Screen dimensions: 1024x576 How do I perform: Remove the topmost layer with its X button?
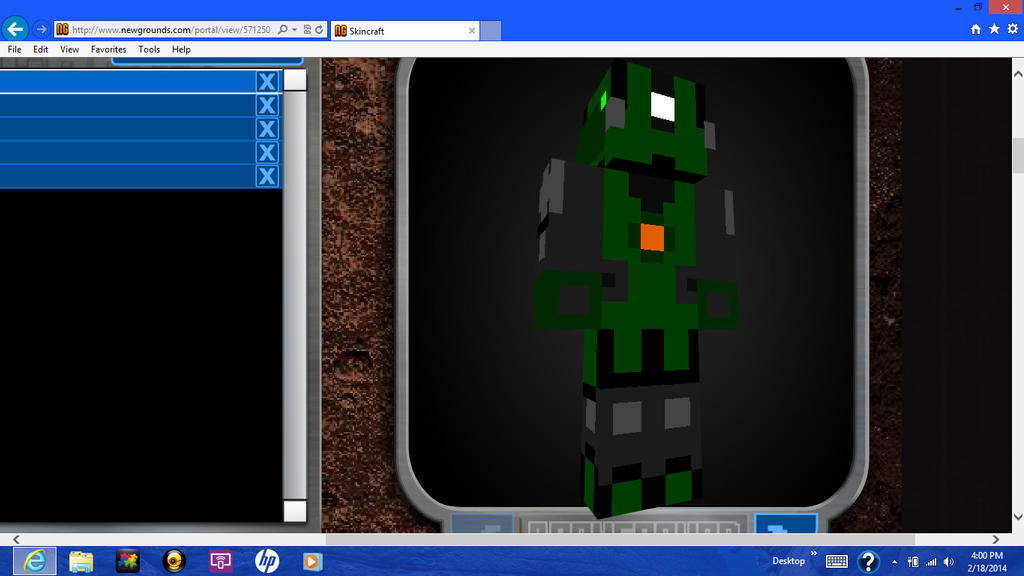[x=266, y=82]
